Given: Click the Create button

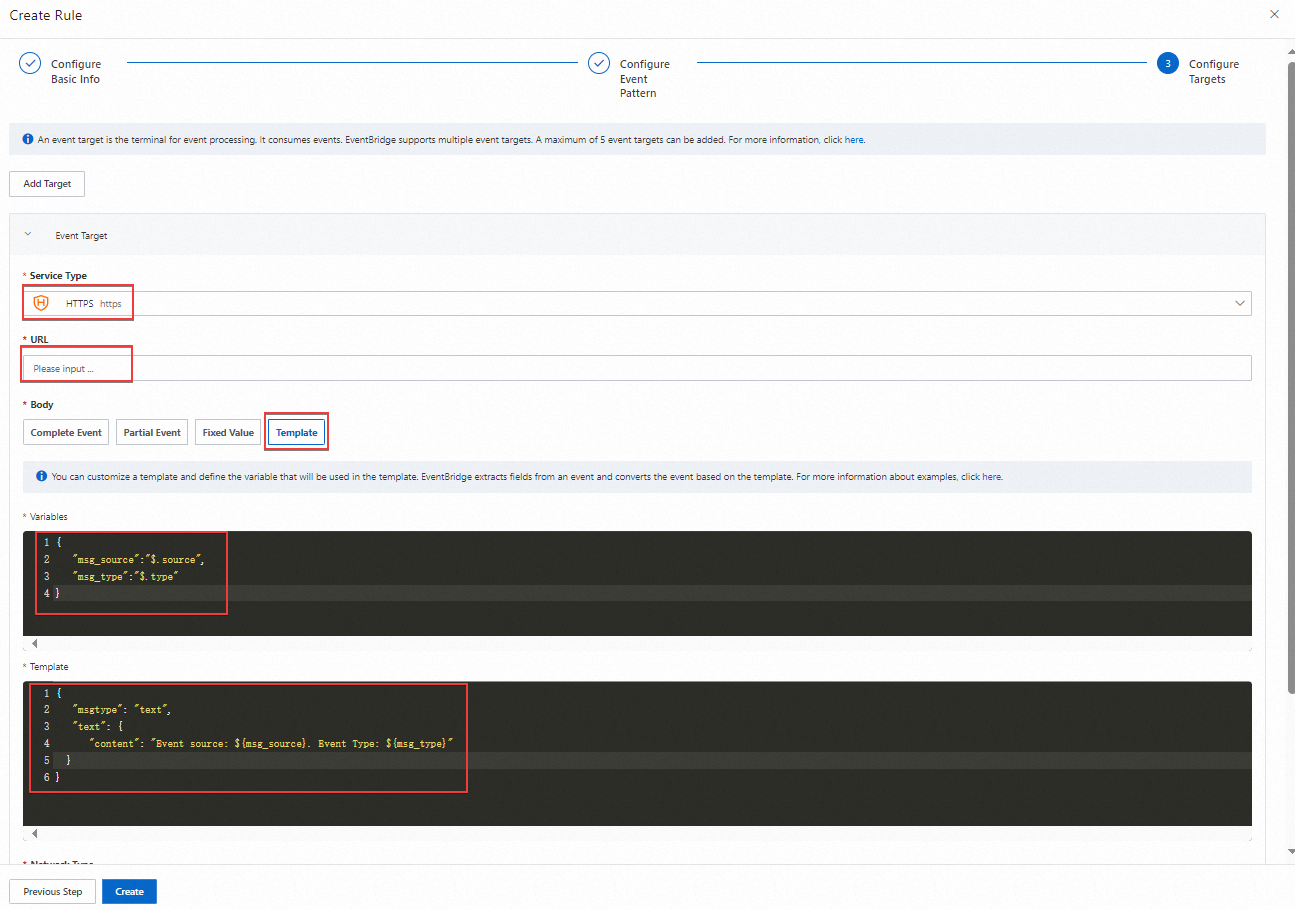Looking at the screenshot, I should click(129, 891).
